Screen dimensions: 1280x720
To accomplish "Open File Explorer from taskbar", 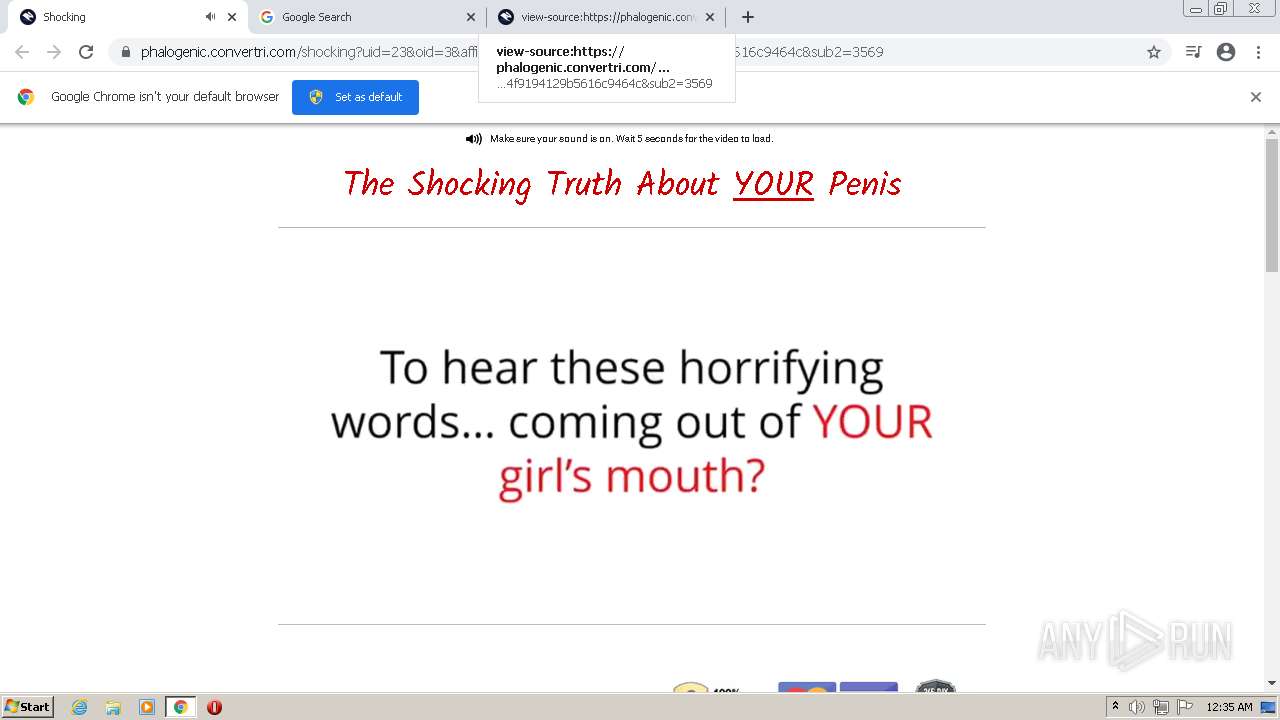I will pyautogui.click(x=113, y=707).
